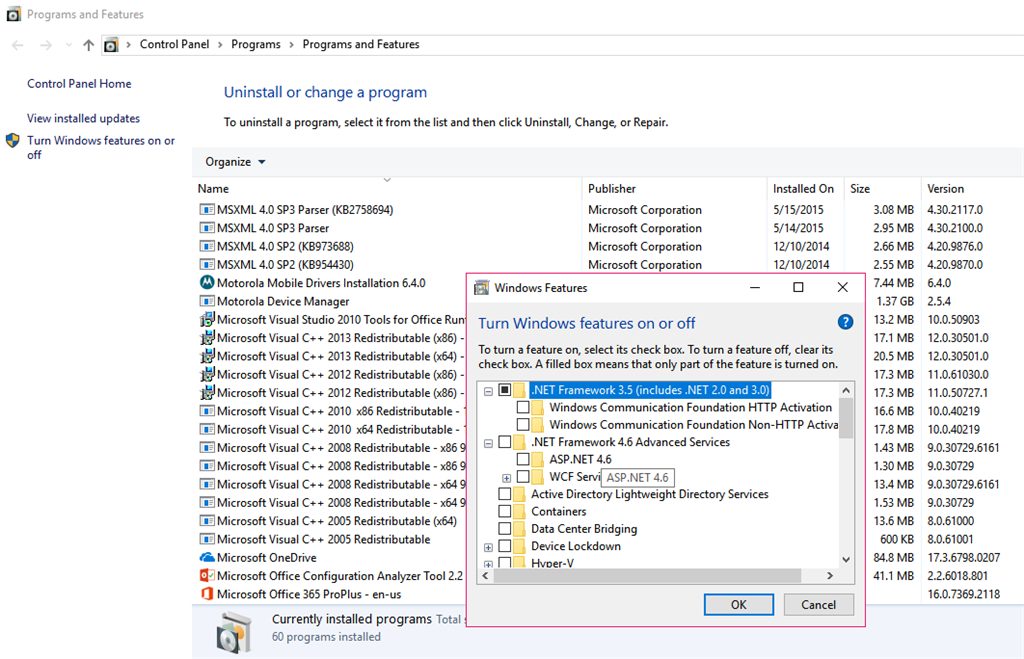The image size is (1024, 659).
Task: Open Control Panel Home link
Action: click(79, 84)
